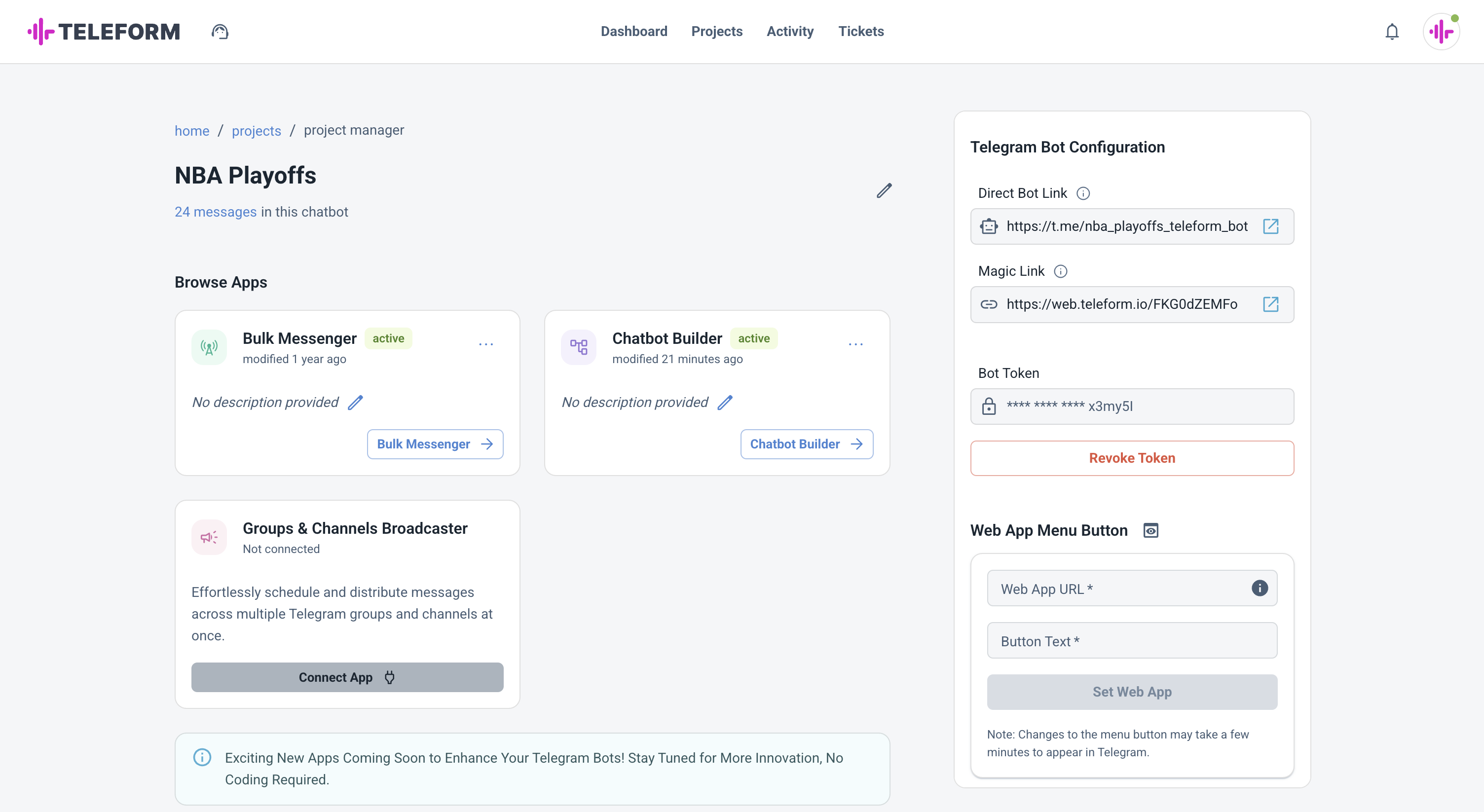Viewport: 1484px width, 812px height.
Task: Follow the projects breadcrumb link
Action: click(257, 131)
